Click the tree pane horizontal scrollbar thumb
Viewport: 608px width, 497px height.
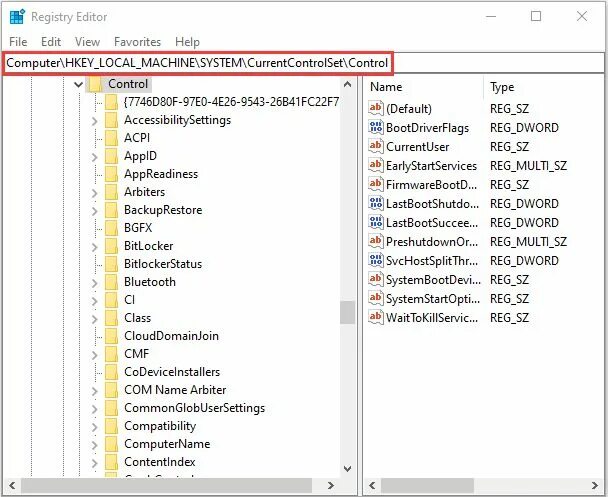click(166, 485)
